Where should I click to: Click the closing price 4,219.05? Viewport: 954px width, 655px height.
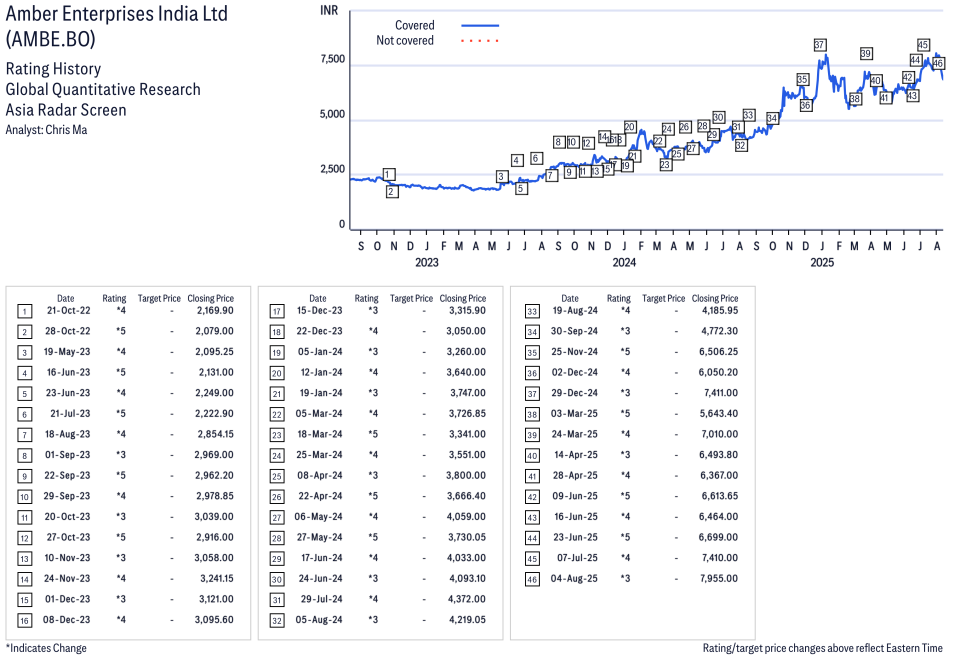(x=467, y=620)
